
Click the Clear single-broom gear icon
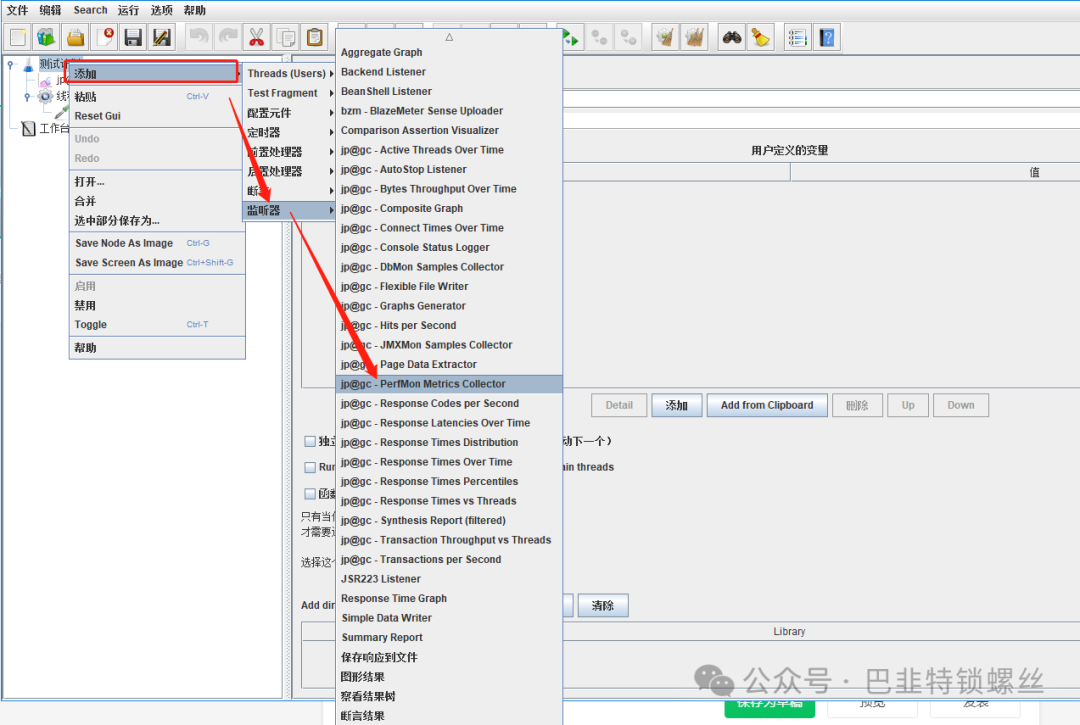[x=665, y=37]
